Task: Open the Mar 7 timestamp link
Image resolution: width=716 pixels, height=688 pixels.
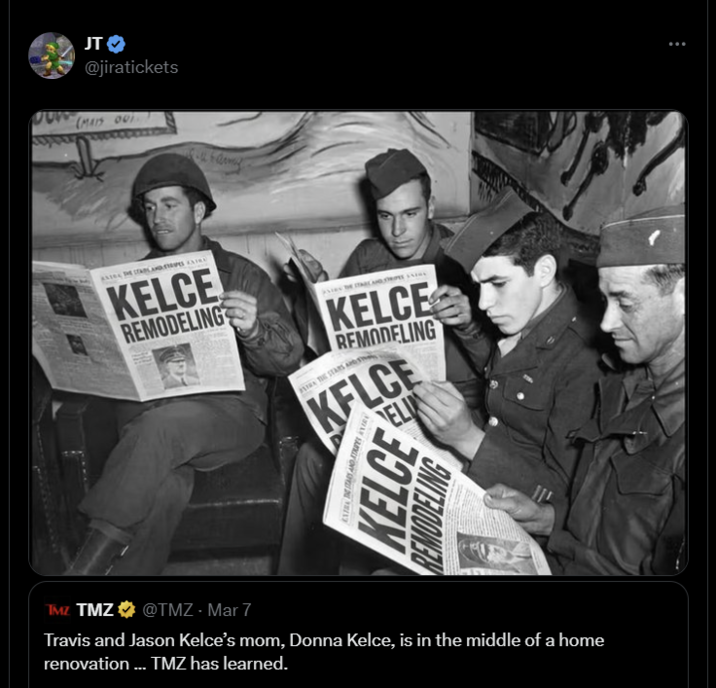Action: (x=230, y=609)
